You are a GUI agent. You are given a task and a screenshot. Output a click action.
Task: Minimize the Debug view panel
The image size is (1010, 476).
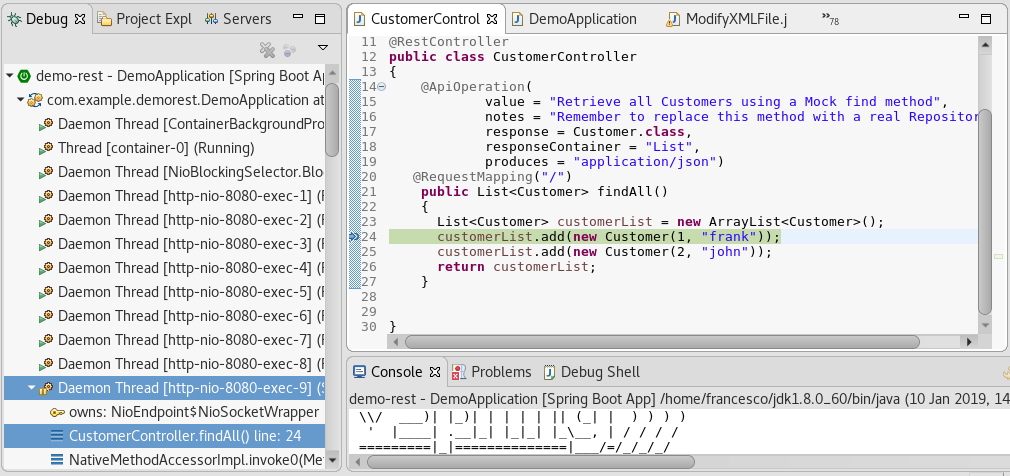(297, 18)
